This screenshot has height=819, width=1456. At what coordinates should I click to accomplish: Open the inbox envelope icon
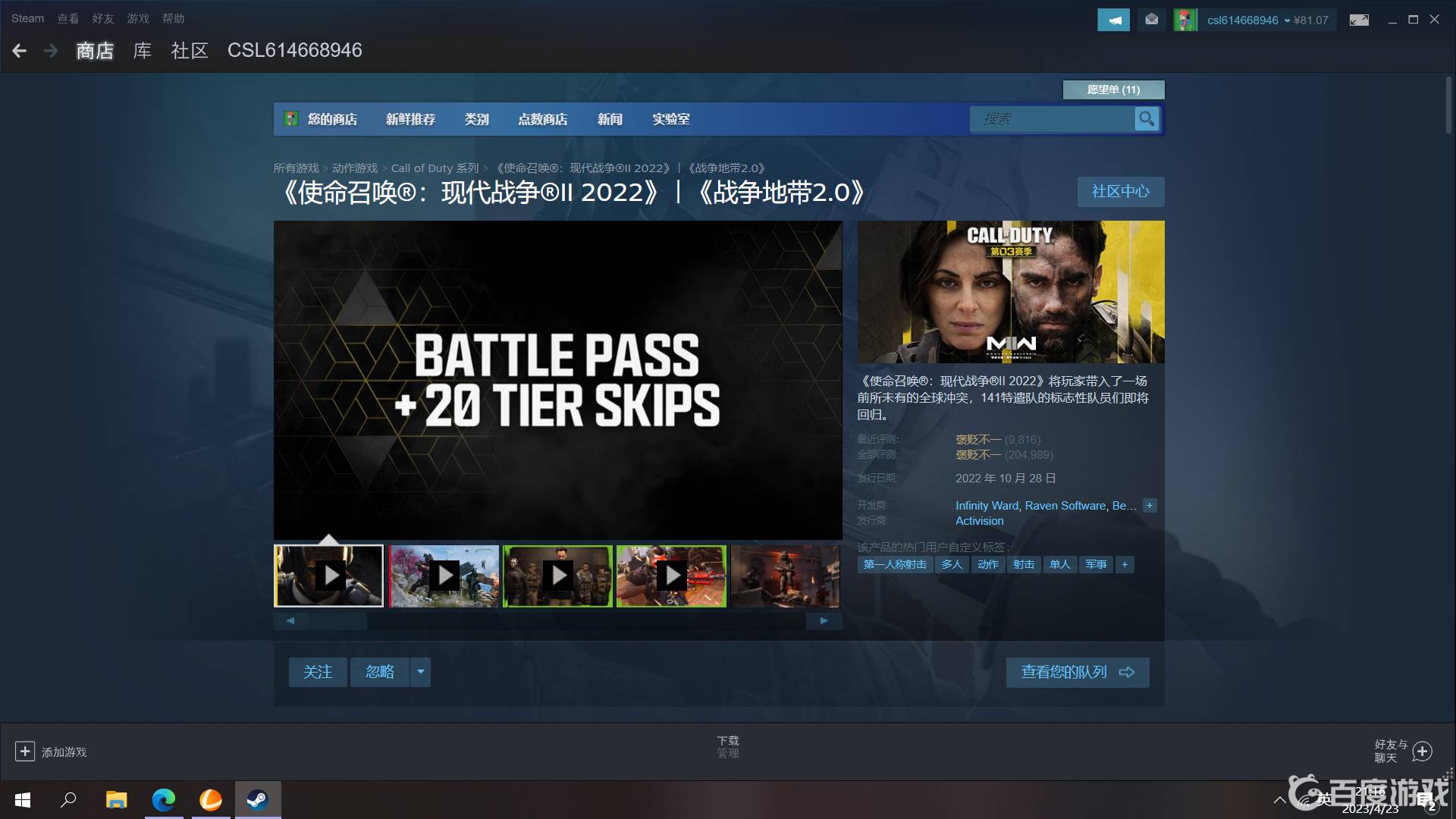click(1151, 20)
